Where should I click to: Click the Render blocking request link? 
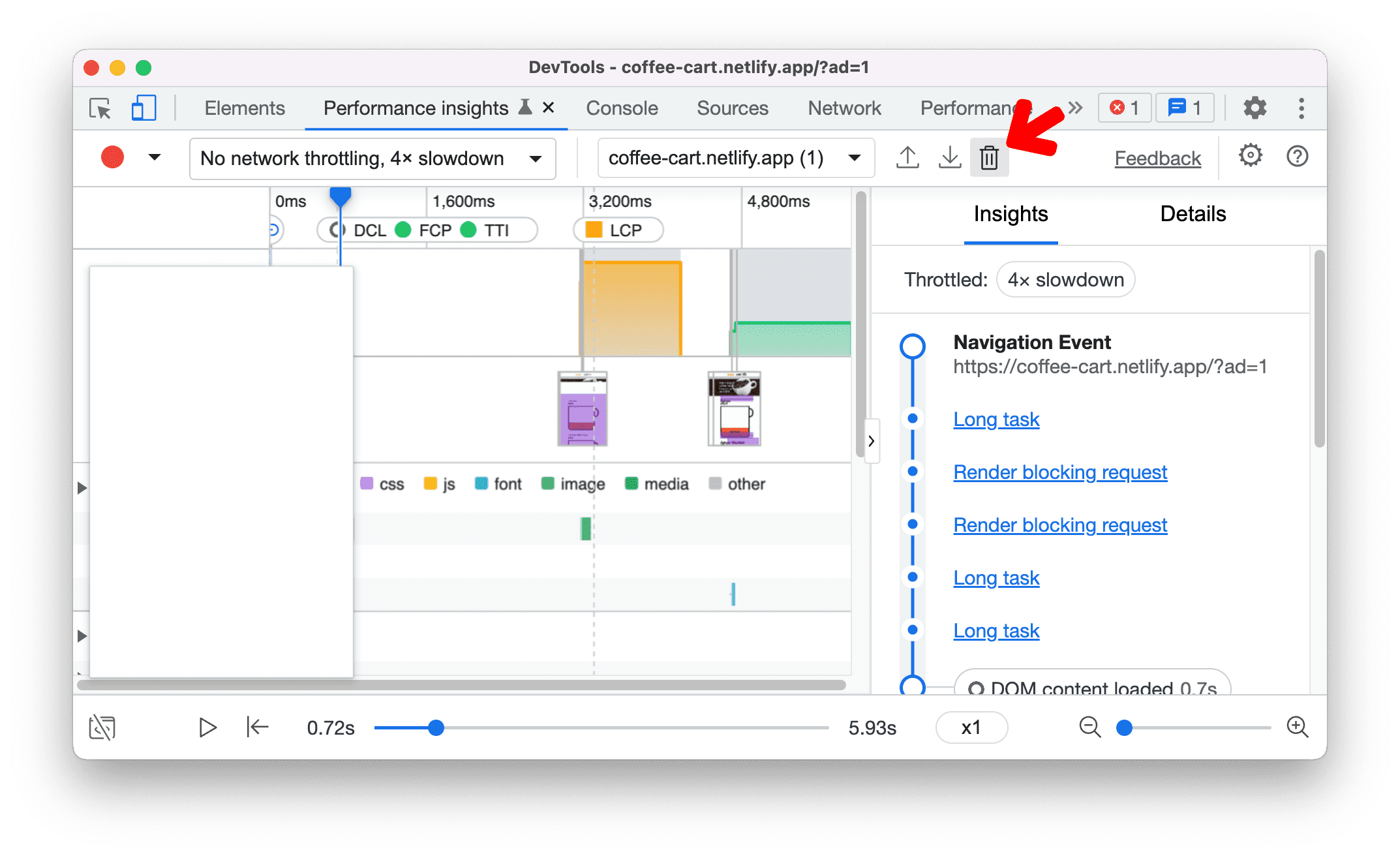pos(1060,472)
